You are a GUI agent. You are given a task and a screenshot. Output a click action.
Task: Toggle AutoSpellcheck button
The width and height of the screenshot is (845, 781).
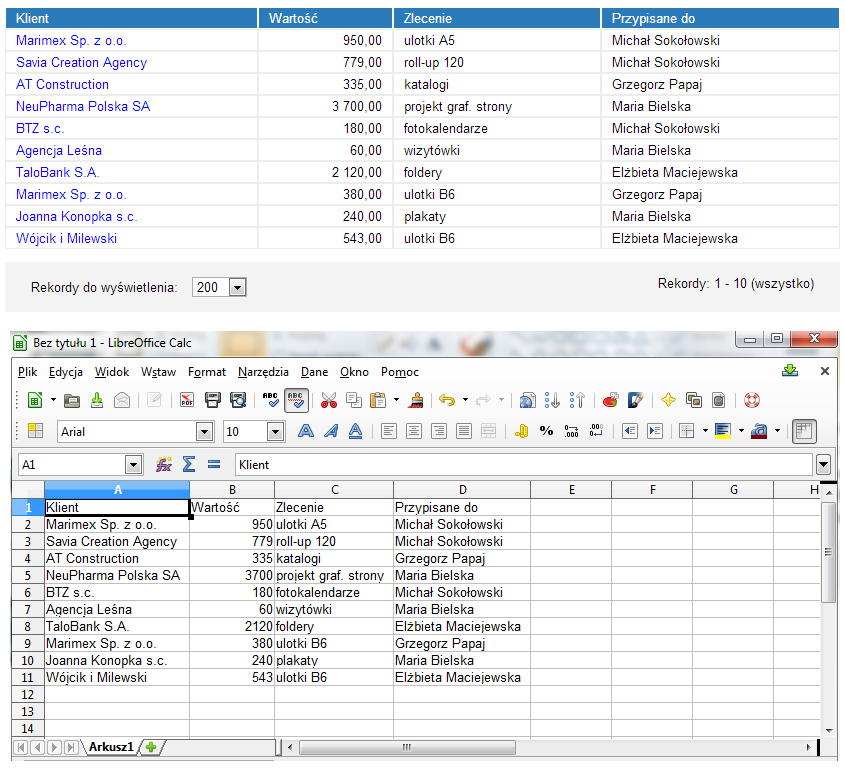point(296,400)
